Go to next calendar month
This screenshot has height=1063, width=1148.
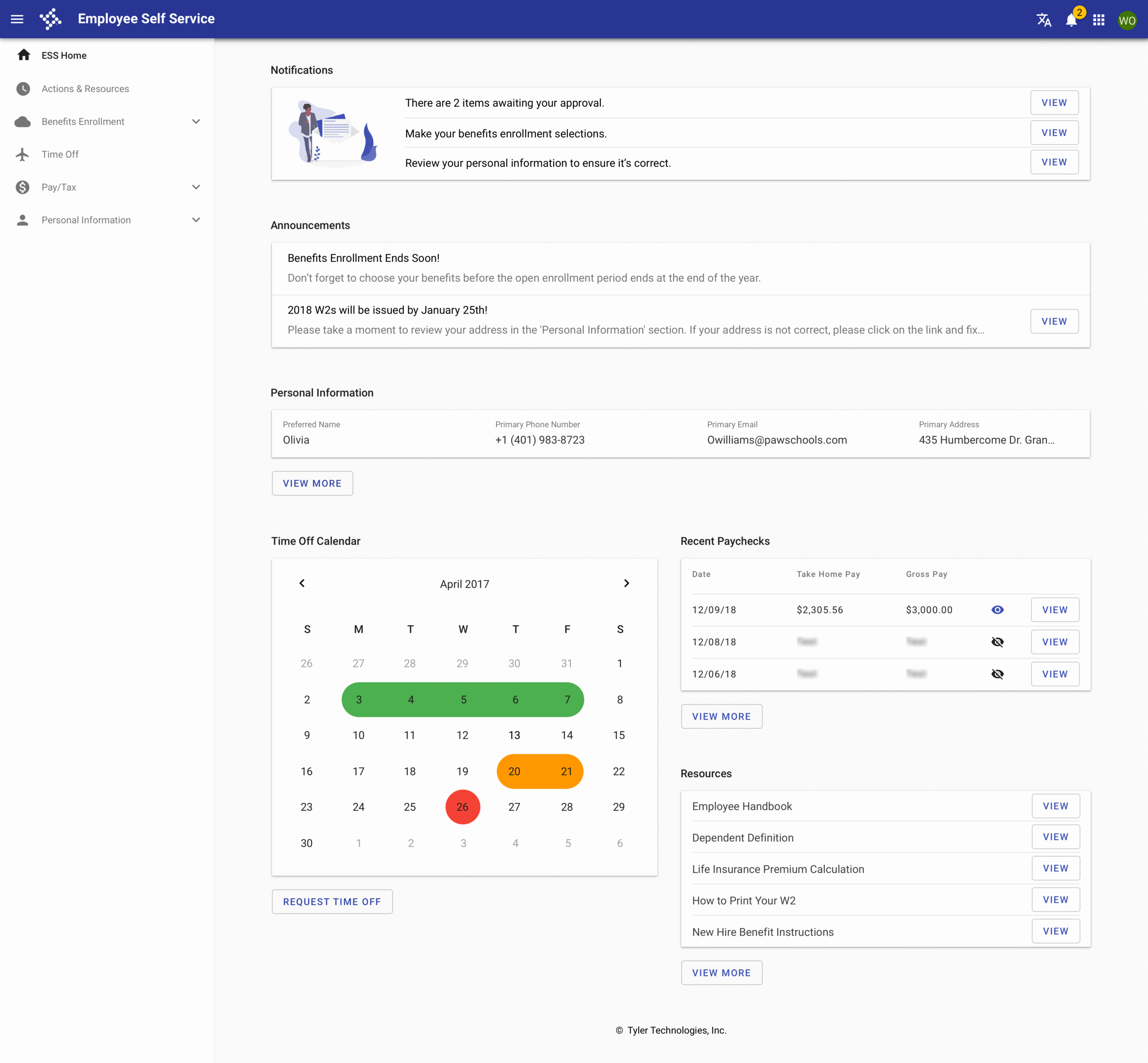(626, 583)
